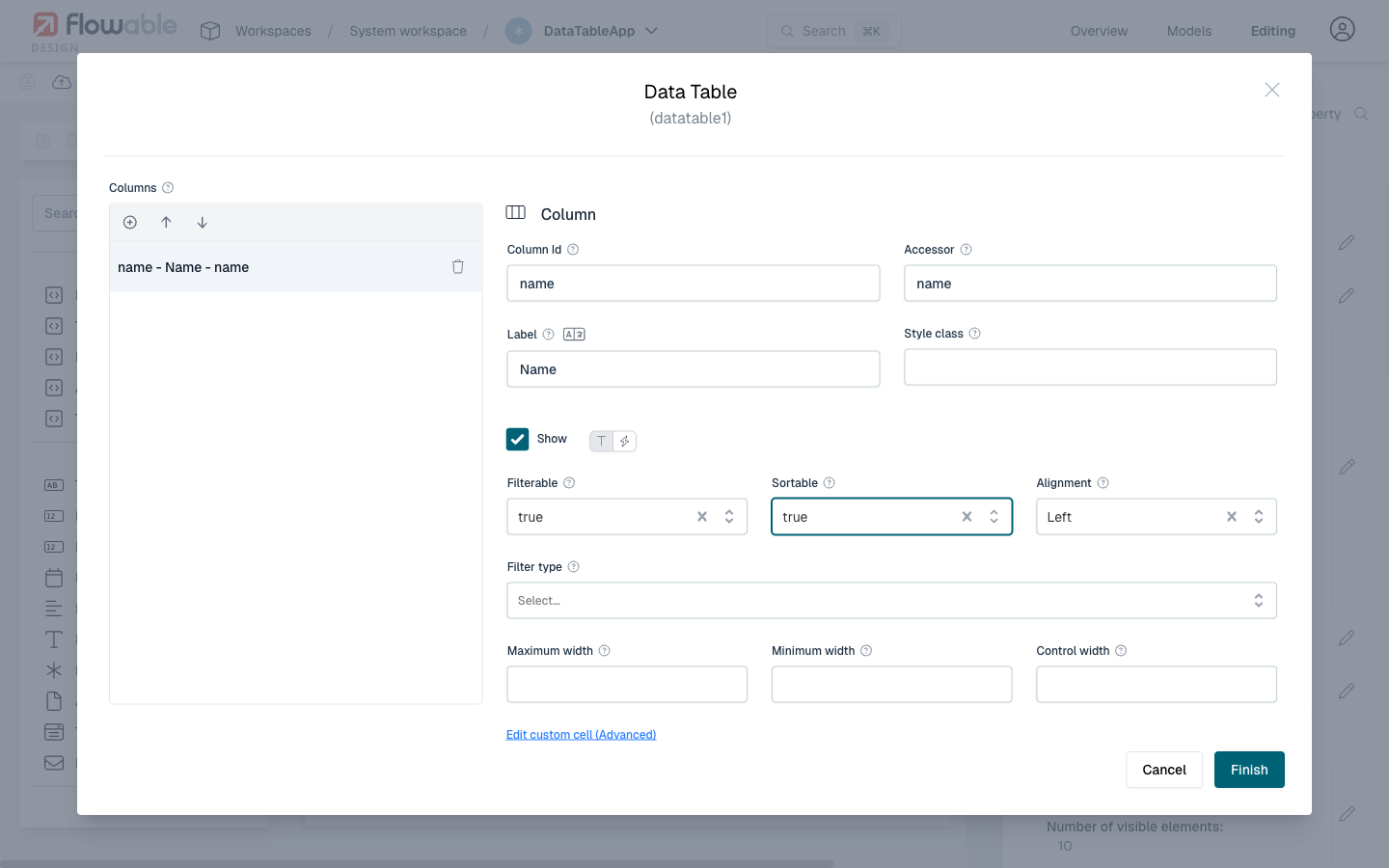Delete the 'name - Name - name' column via trash icon
1389x868 pixels.
(457, 266)
